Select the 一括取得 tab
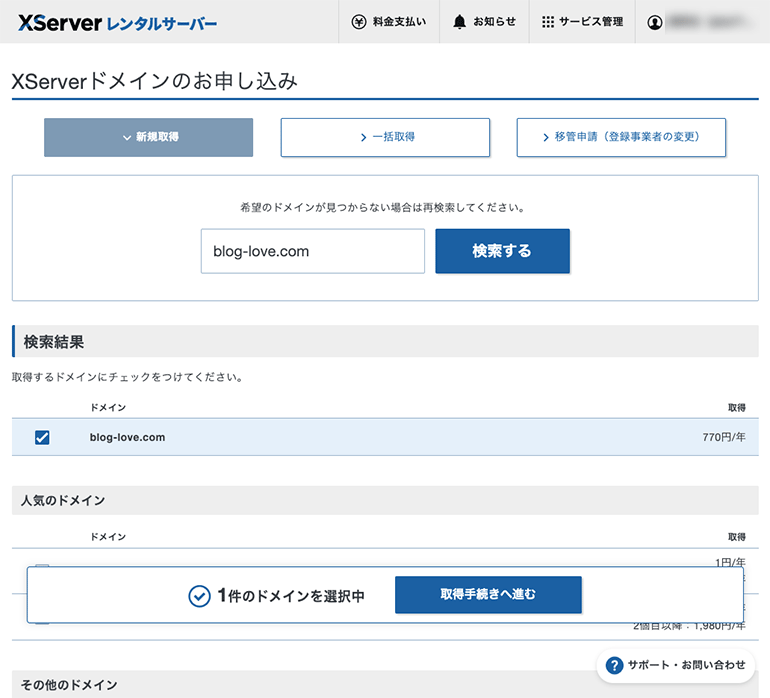770x698 pixels. (385, 137)
